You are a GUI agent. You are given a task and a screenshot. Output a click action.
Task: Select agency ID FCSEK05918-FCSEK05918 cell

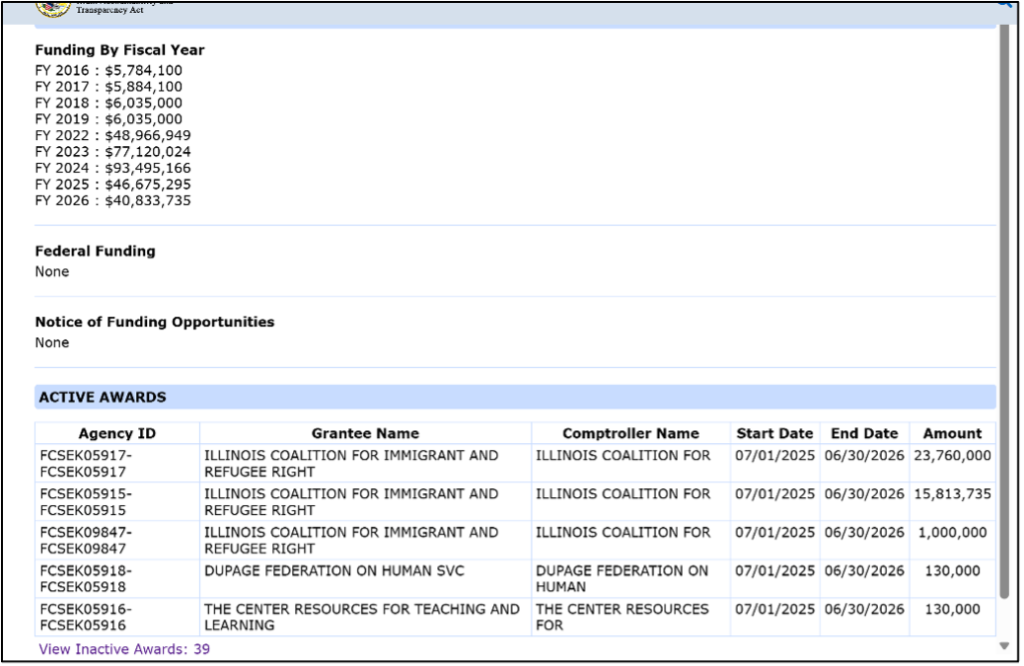[117, 579]
